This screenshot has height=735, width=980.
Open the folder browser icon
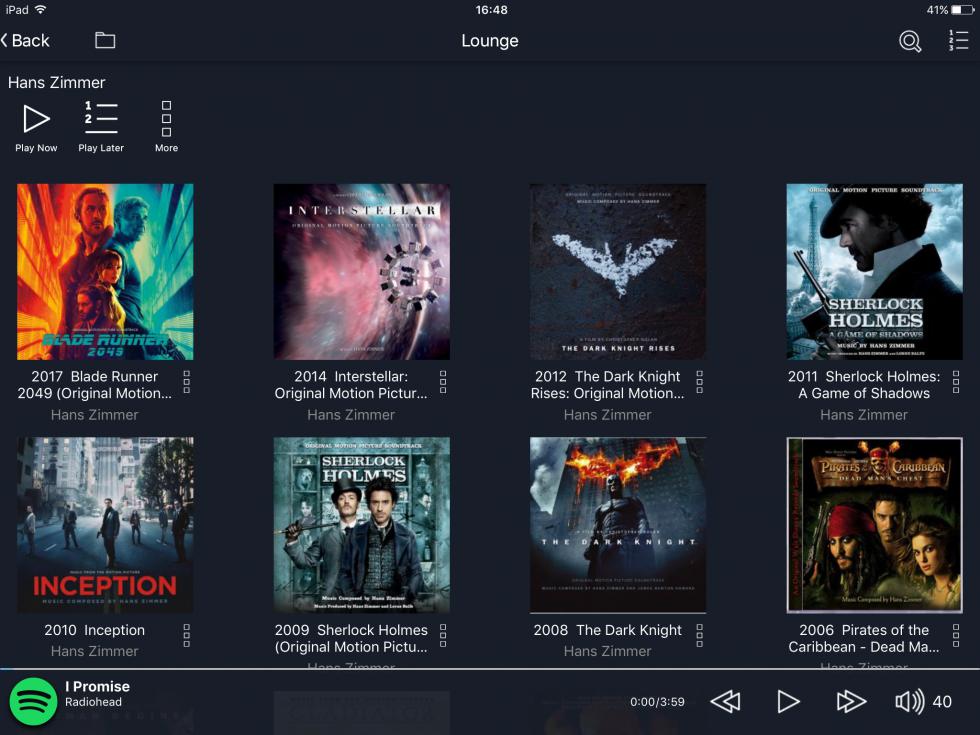[x=105, y=41]
